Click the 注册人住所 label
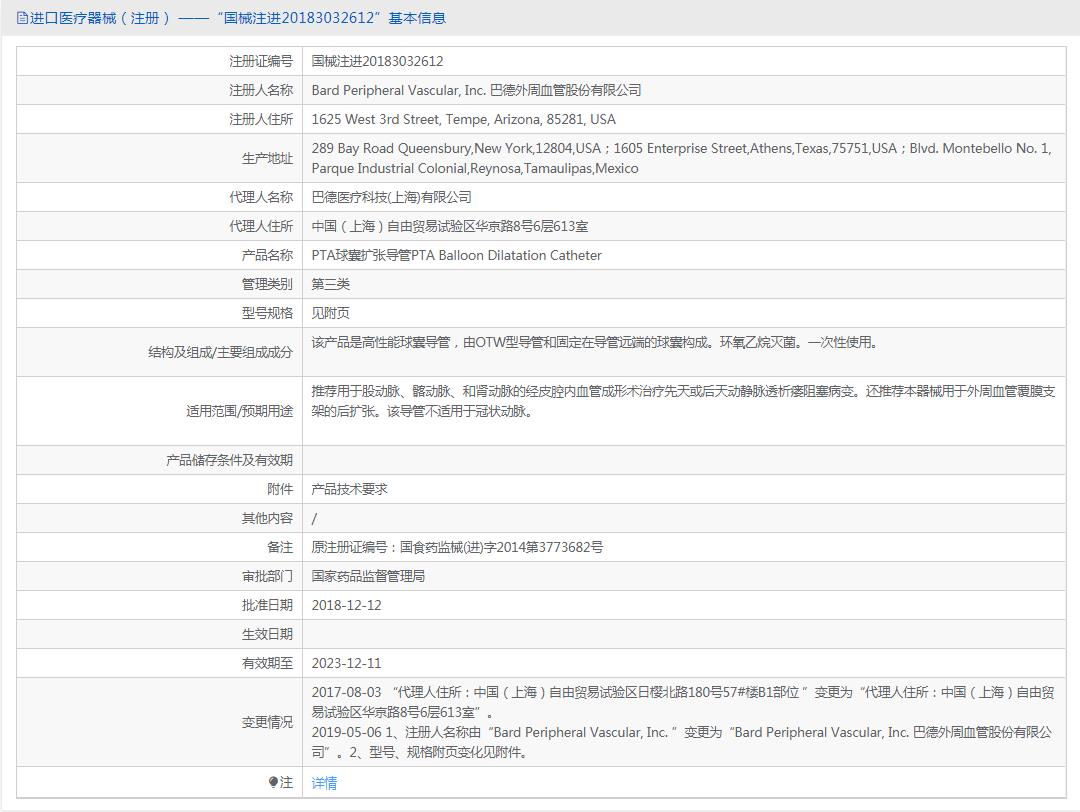 pos(261,119)
